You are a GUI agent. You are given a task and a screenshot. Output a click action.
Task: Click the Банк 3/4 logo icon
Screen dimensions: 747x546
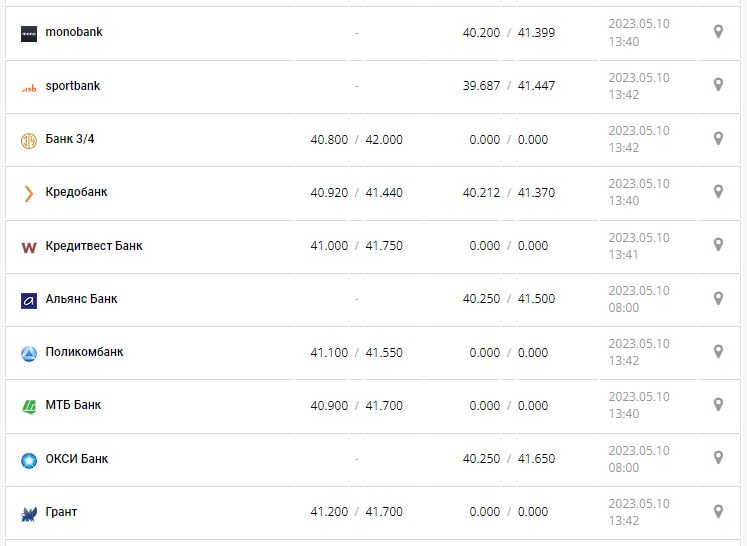[x=28, y=140]
